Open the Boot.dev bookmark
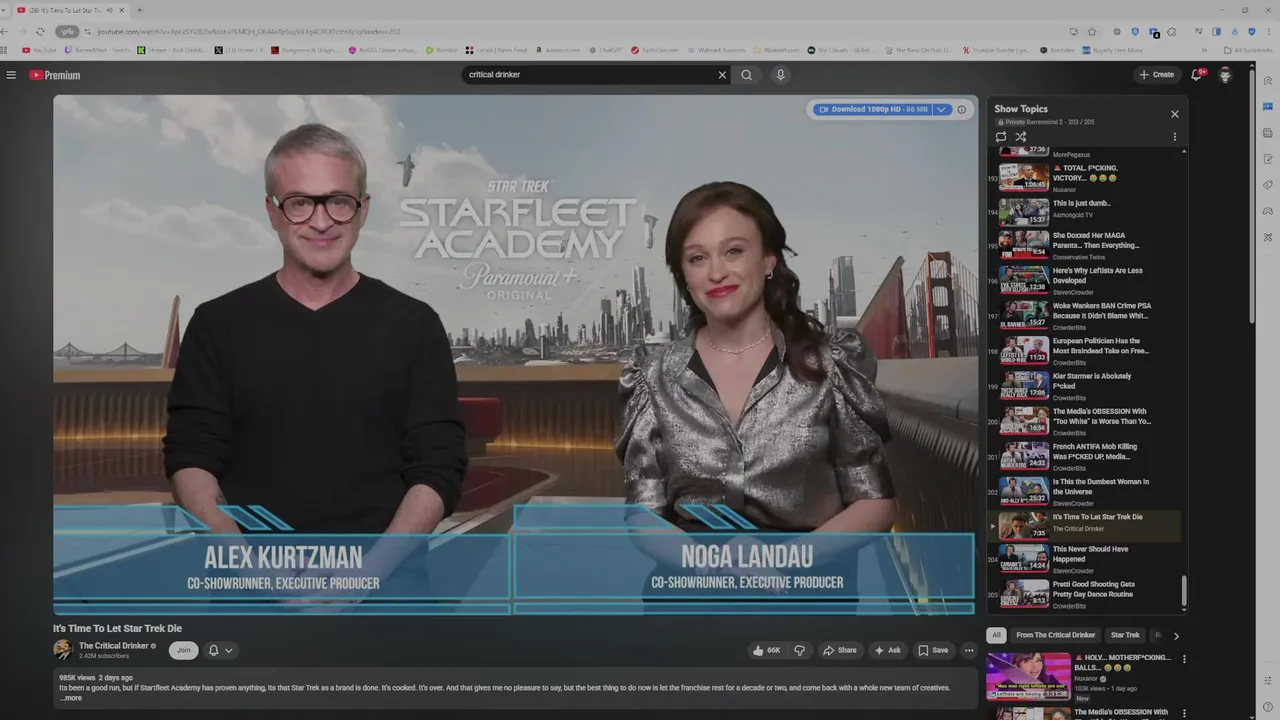The image size is (1280, 720). 1056,50
